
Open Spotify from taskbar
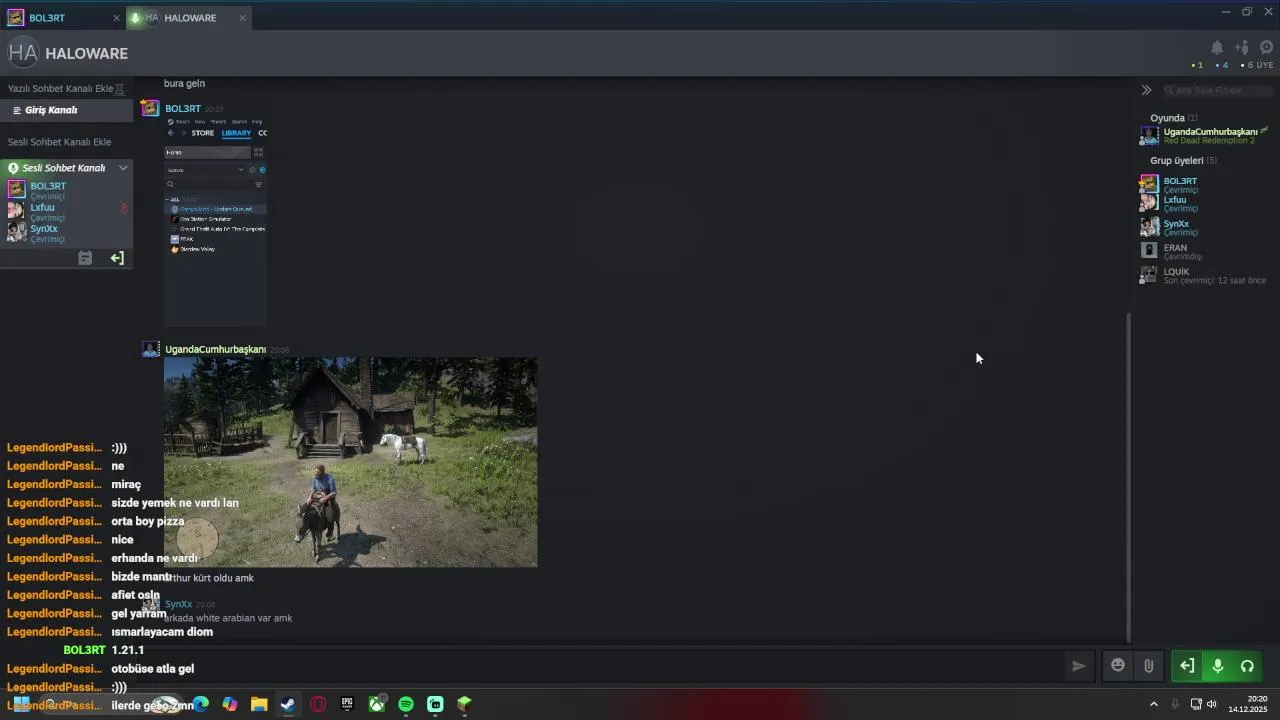[406, 704]
